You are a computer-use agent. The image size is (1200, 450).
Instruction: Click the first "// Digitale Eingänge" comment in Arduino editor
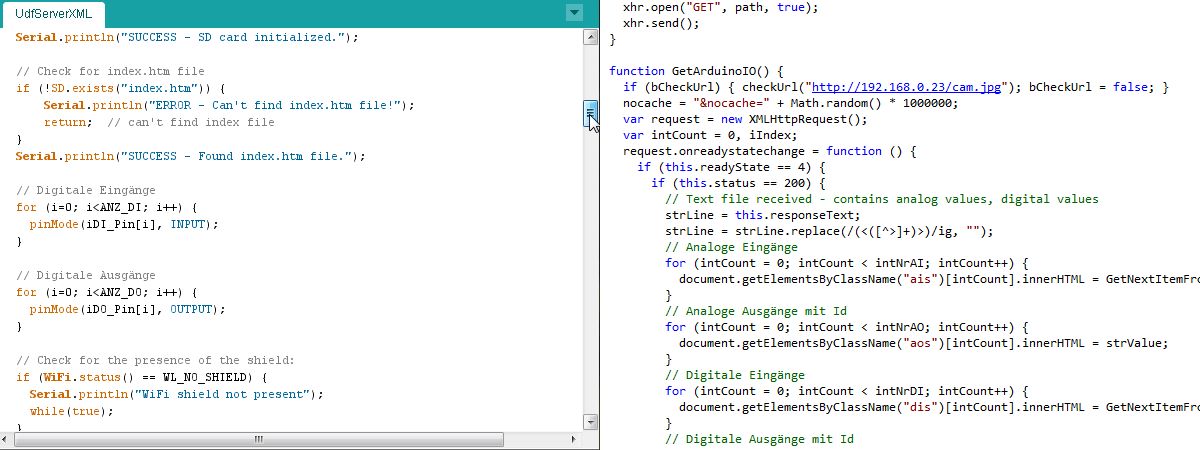click(x=86, y=190)
